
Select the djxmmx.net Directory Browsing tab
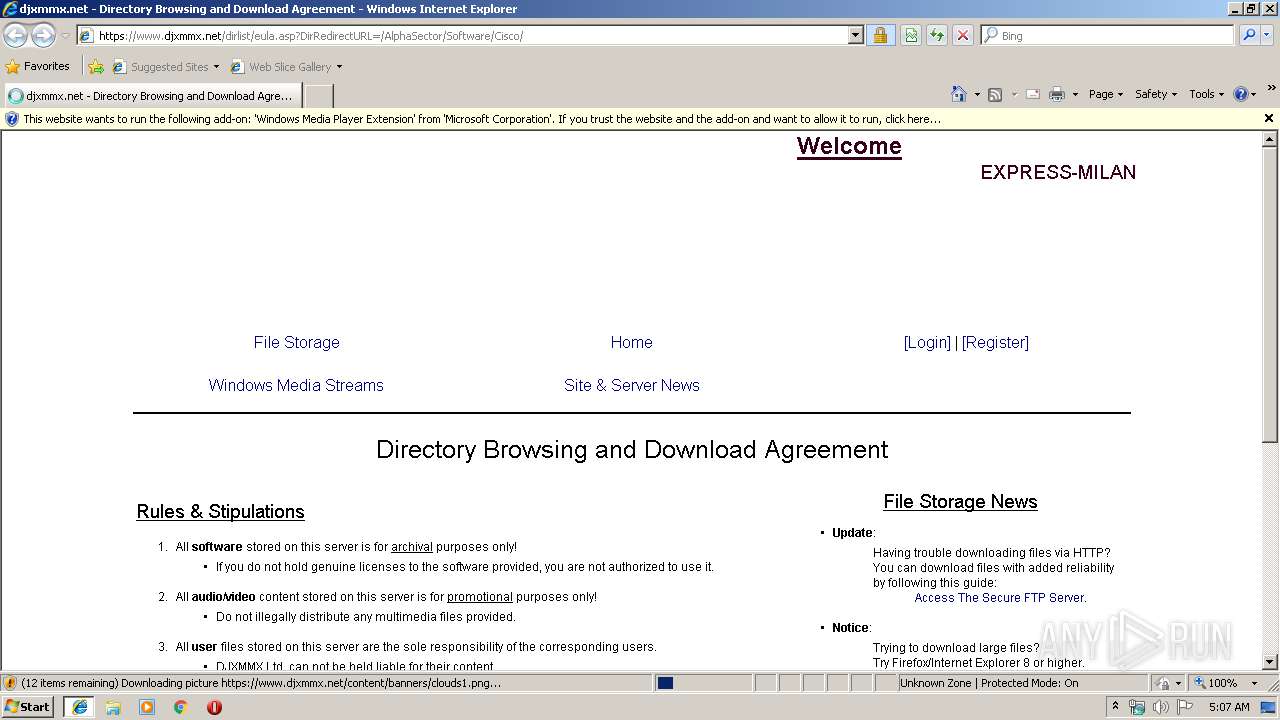(x=151, y=96)
